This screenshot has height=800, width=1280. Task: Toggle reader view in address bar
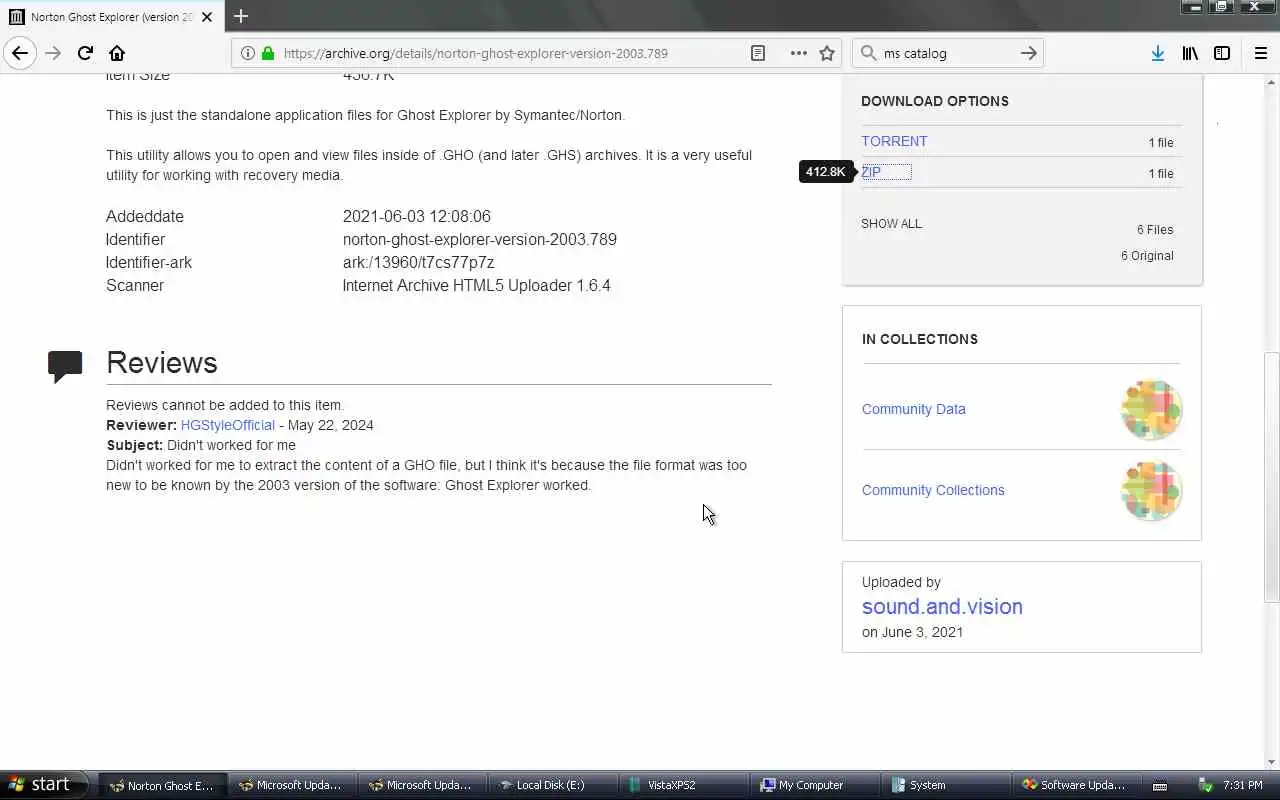[758, 53]
